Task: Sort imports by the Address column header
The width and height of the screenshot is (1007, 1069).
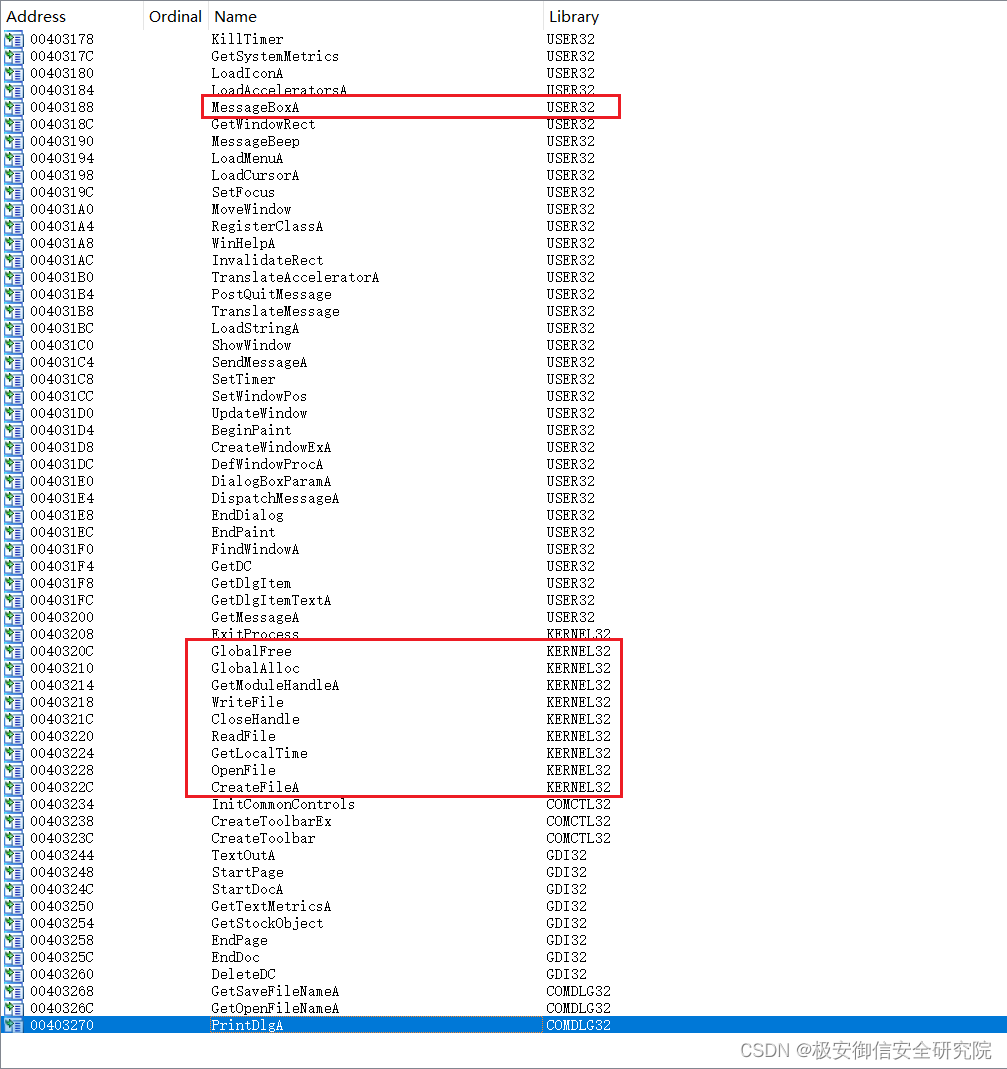Action: tap(36, 16)
